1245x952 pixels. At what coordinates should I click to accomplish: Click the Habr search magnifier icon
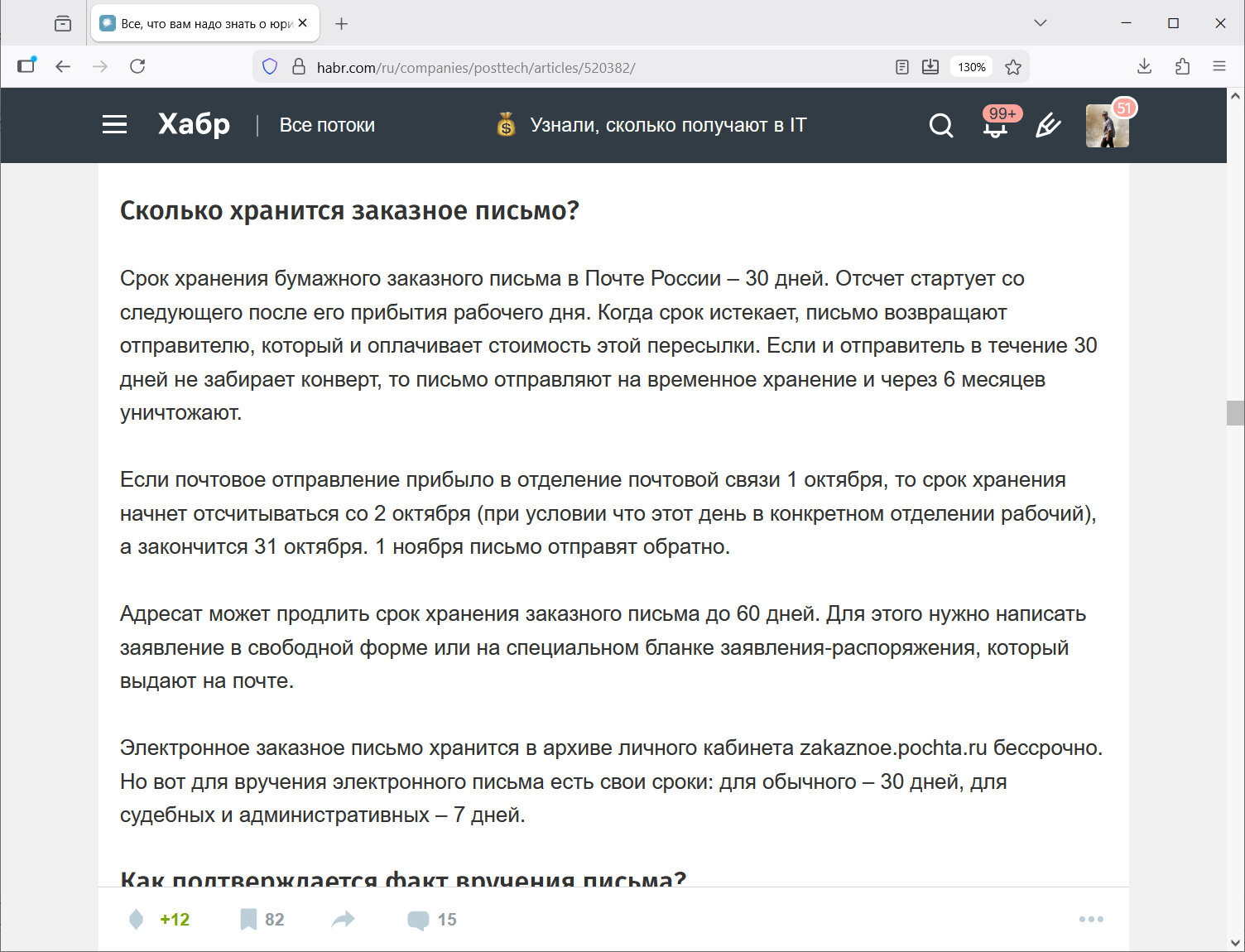coord(940,126)
